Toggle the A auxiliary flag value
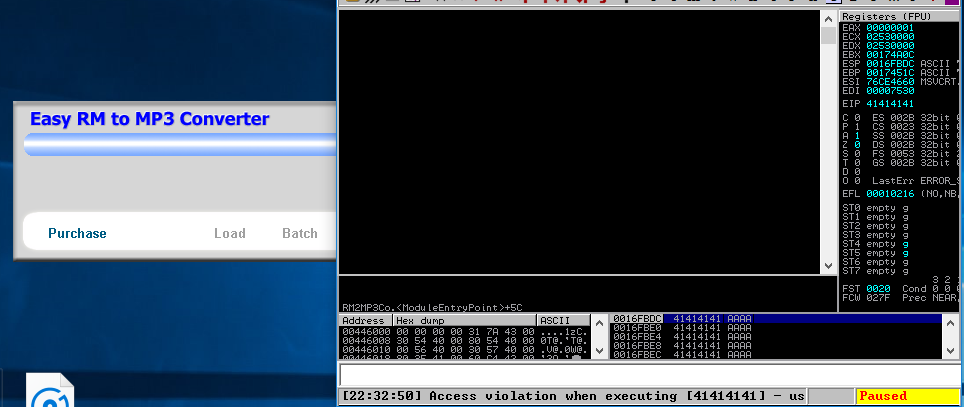 [857, 135]
